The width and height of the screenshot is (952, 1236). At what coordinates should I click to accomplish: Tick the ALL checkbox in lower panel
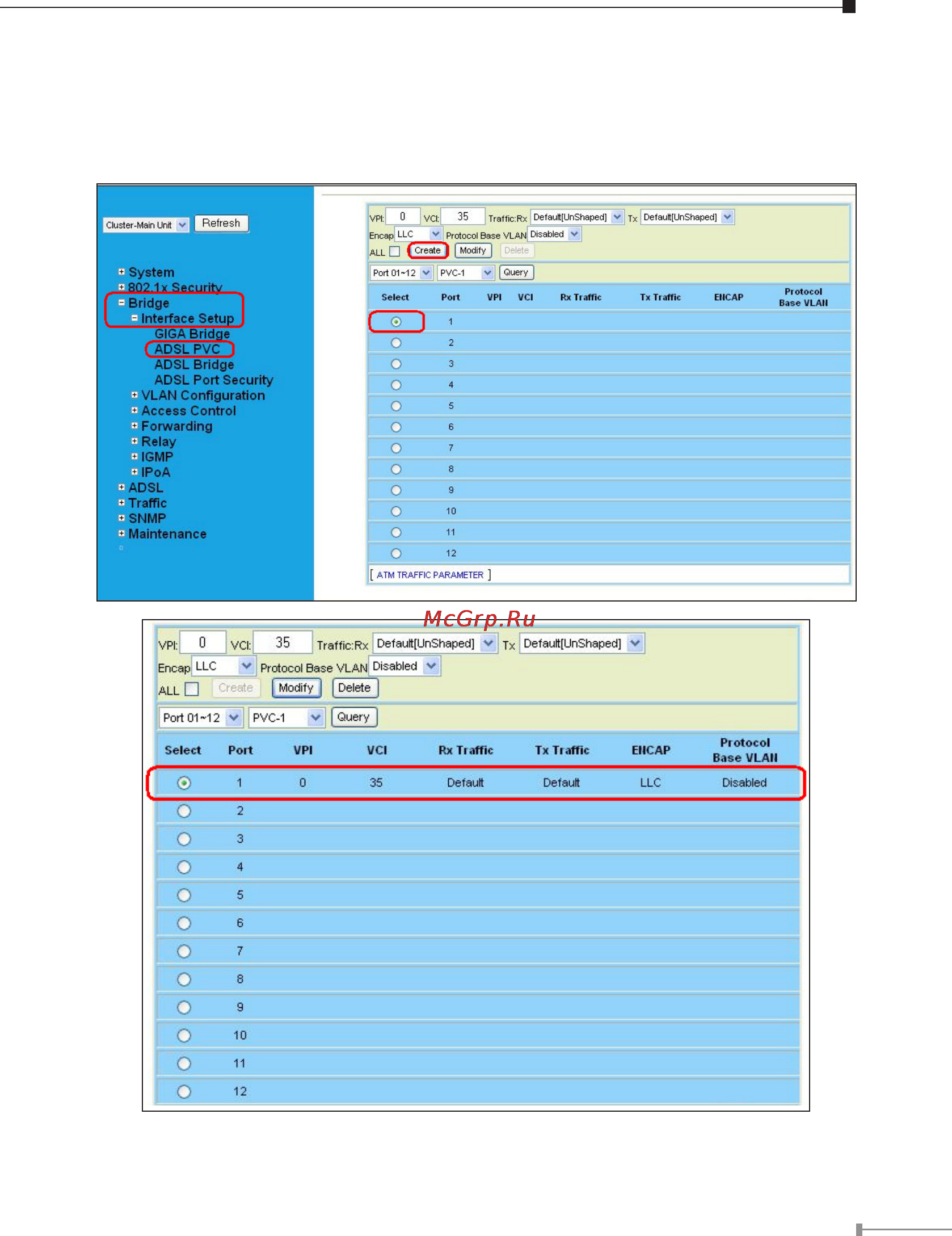[192, 689]
